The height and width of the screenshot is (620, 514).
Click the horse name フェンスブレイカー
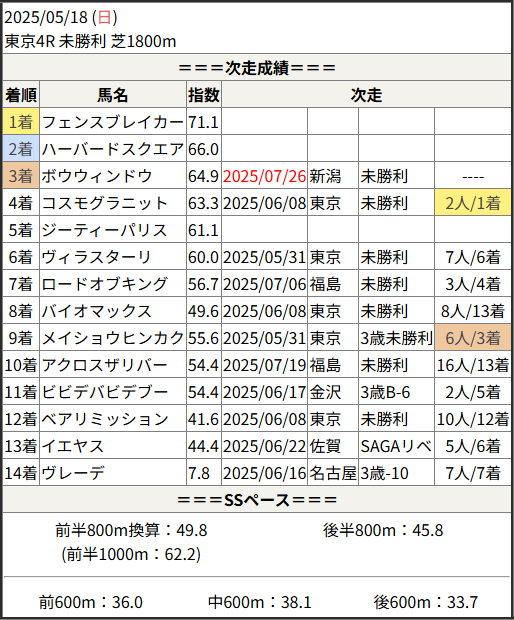(113, 122)
